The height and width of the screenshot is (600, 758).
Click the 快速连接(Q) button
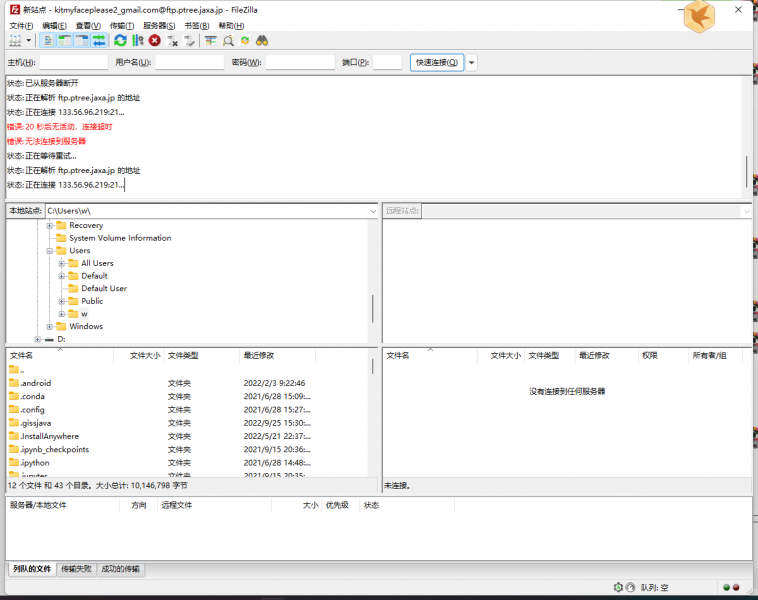pyautogui.click(x=437, y=62)
